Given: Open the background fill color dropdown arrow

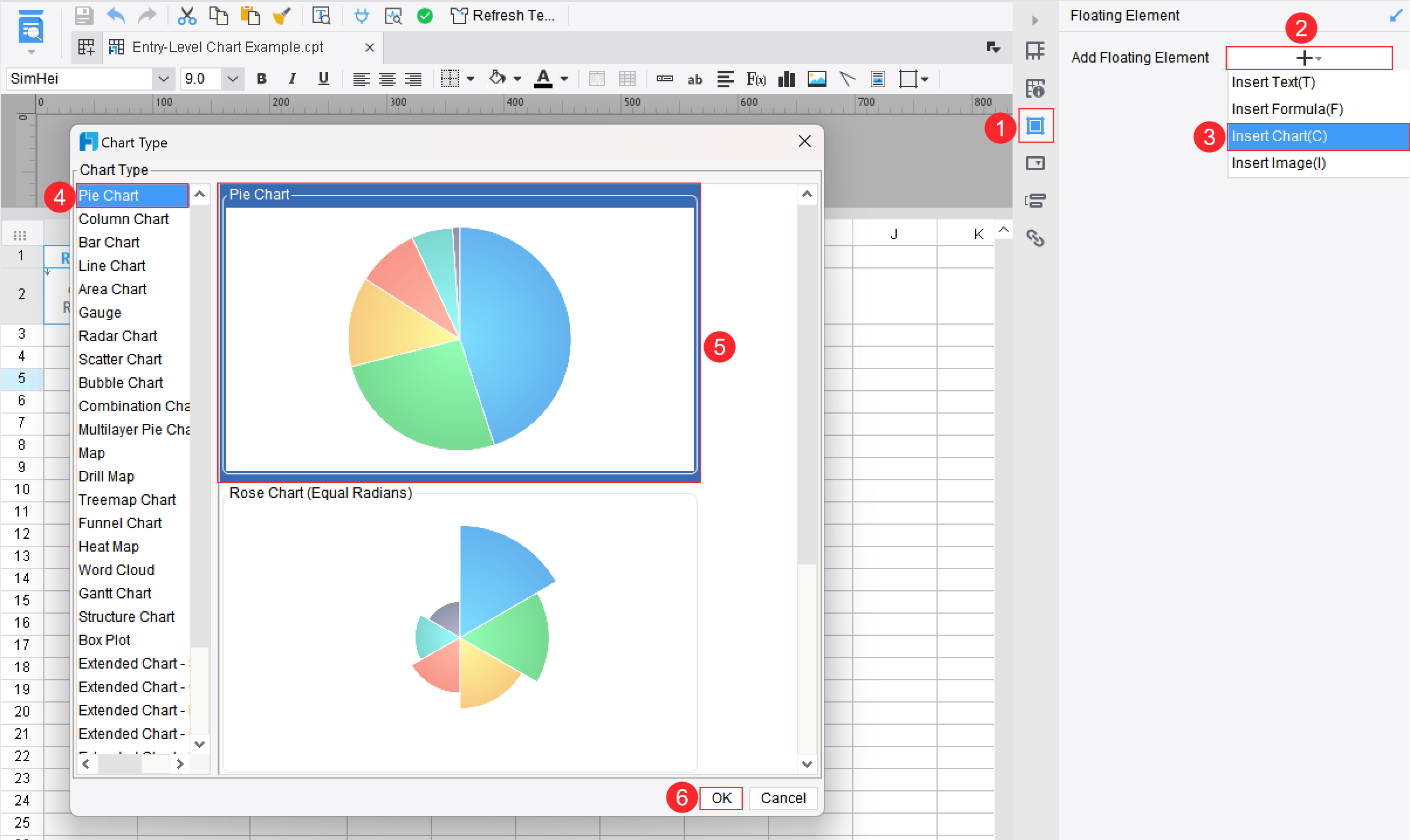Looking at the screenshot, I should tap(517, 79).
